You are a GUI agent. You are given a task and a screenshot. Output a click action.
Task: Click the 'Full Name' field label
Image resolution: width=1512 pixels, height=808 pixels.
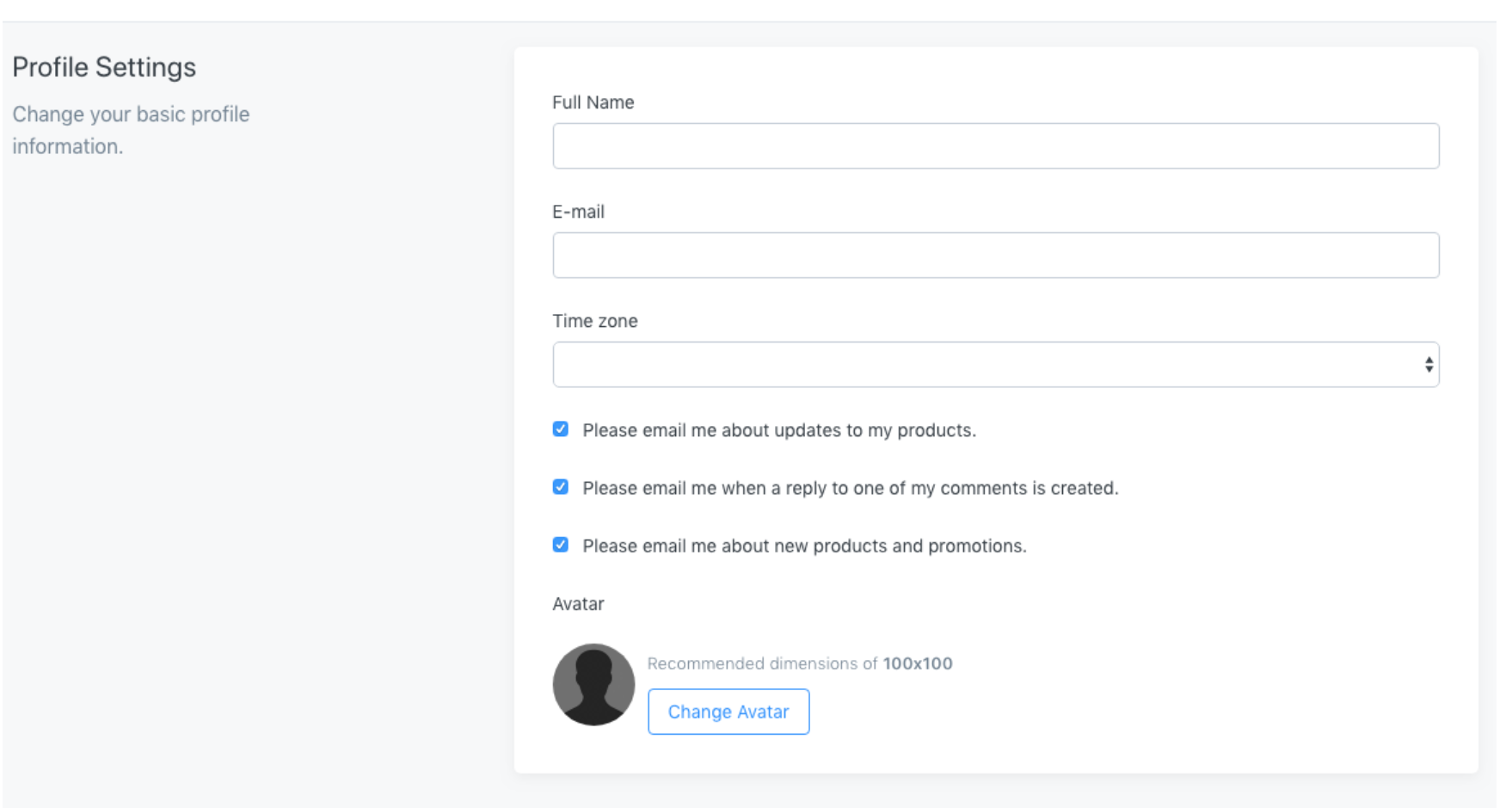(593, 102)
